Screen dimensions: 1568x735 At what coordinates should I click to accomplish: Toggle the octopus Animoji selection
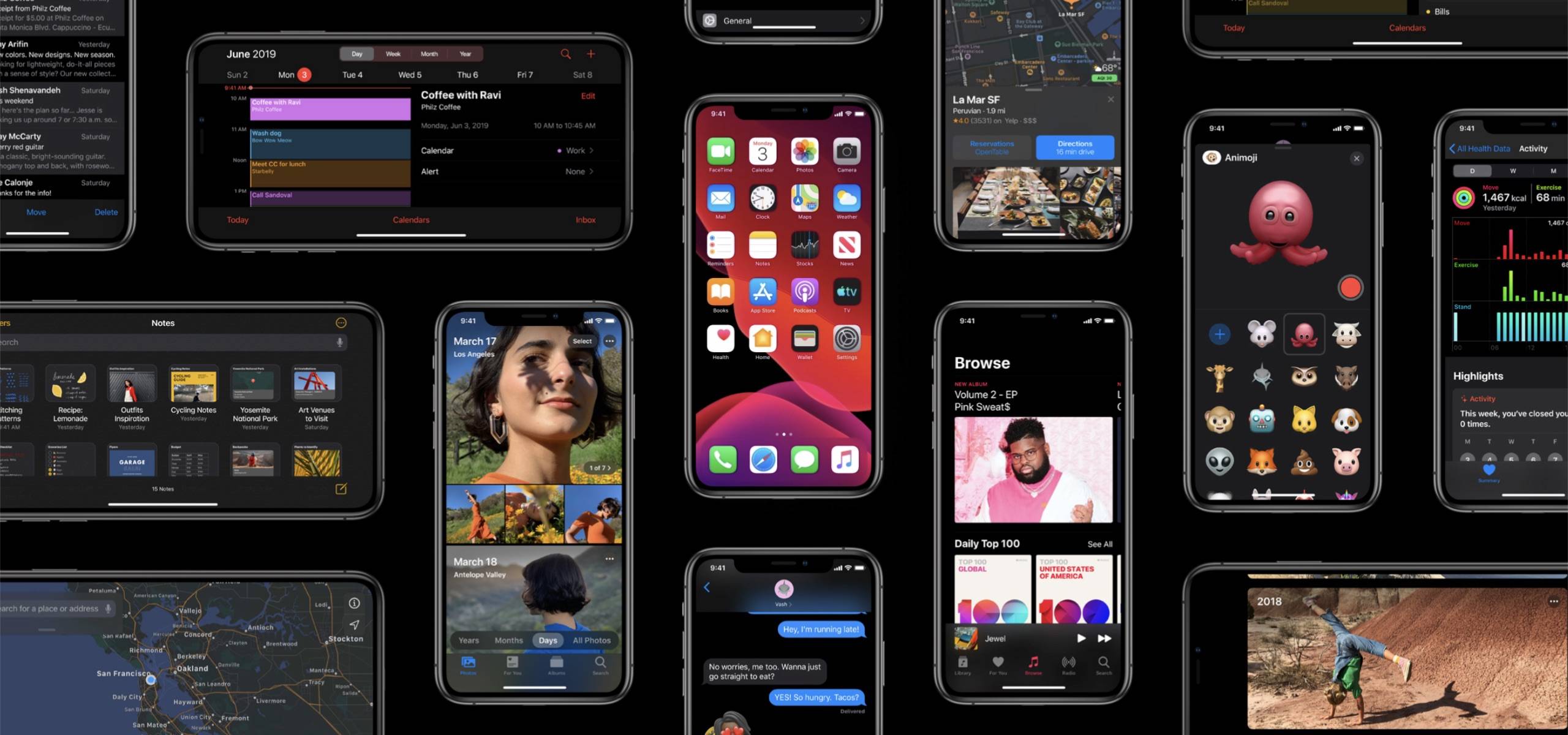coord(1303,333)
